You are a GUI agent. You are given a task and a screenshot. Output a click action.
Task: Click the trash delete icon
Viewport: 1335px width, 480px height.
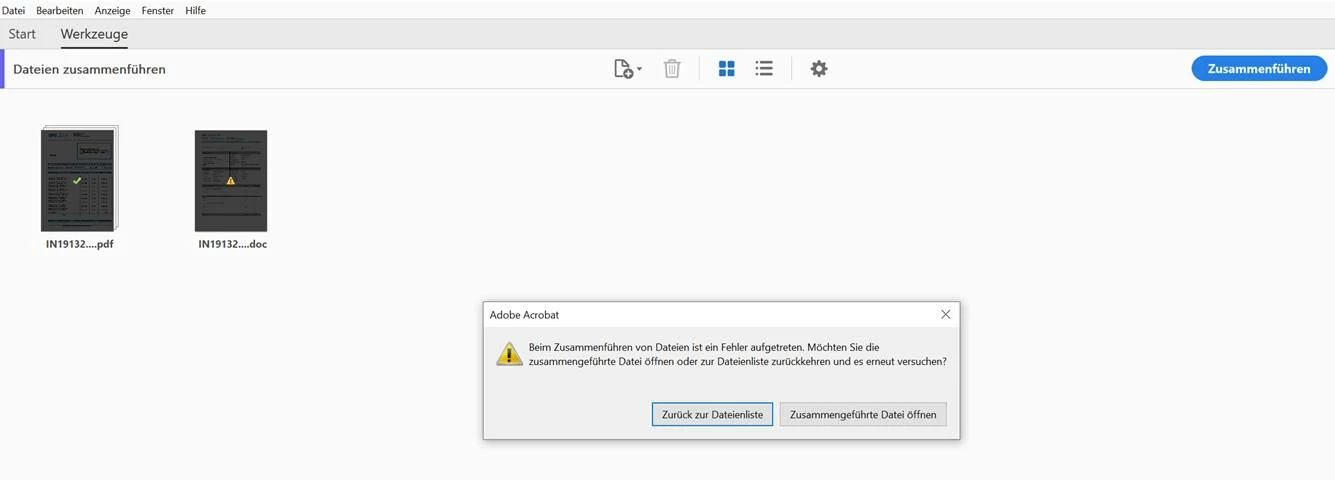click(x=672, y=69)
